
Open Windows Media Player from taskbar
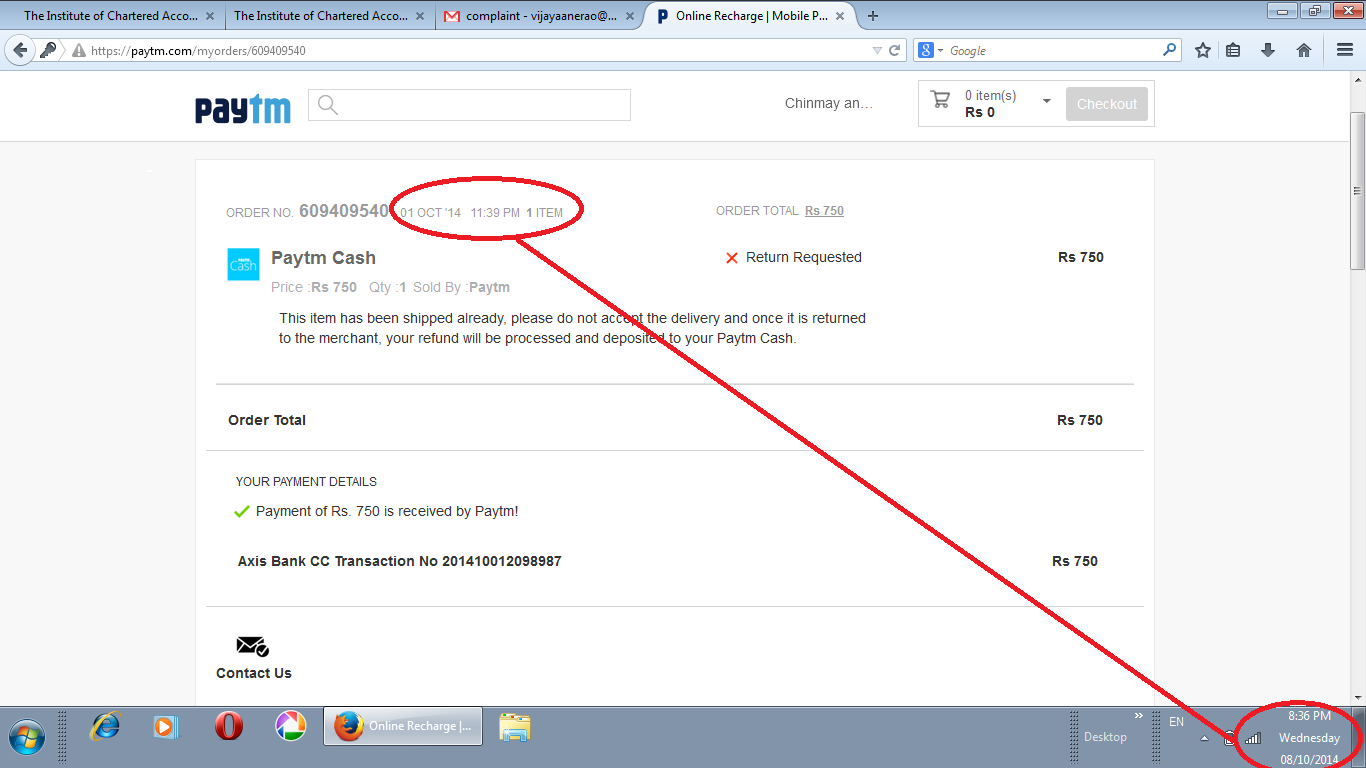click(x=166, y=727)
